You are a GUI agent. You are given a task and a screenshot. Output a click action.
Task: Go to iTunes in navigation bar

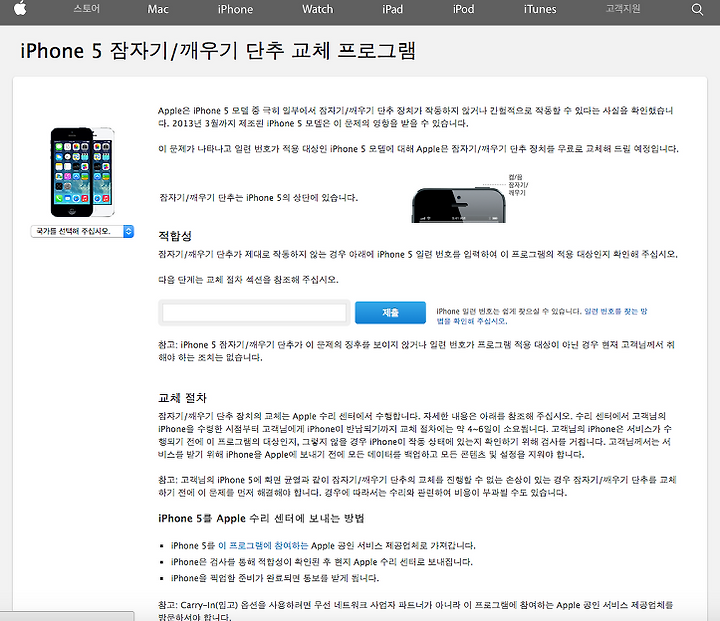[x=540, y=9]
